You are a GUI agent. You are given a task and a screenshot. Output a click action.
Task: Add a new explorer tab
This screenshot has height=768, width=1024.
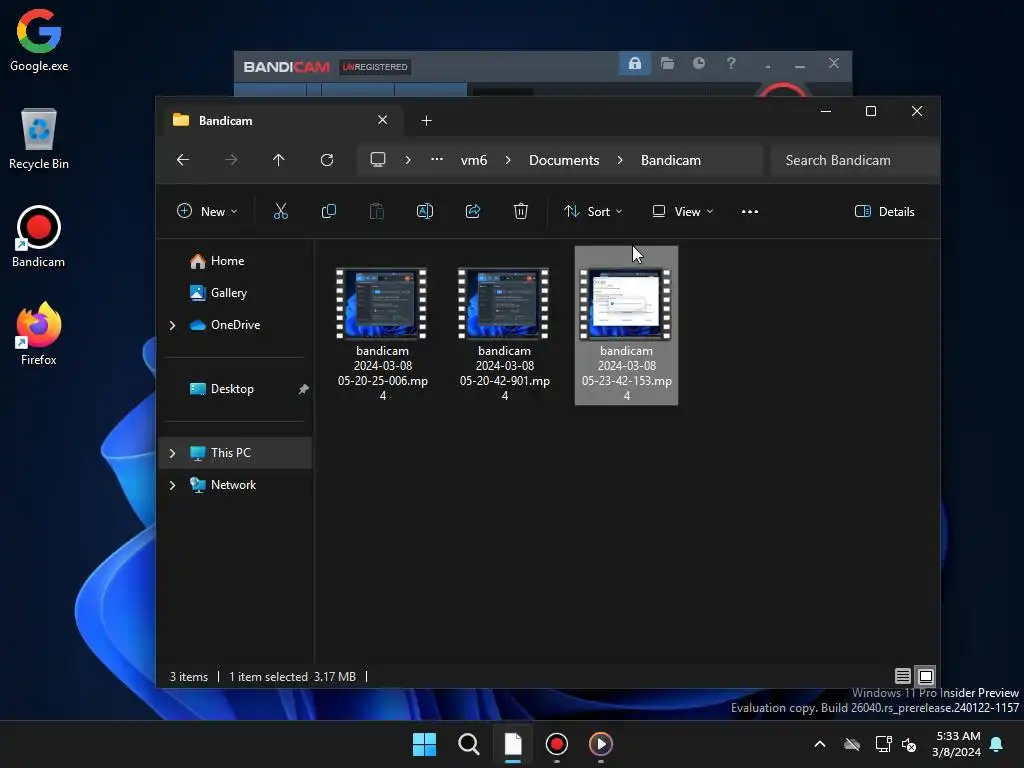pyautogui.click(x=426, y=121)
